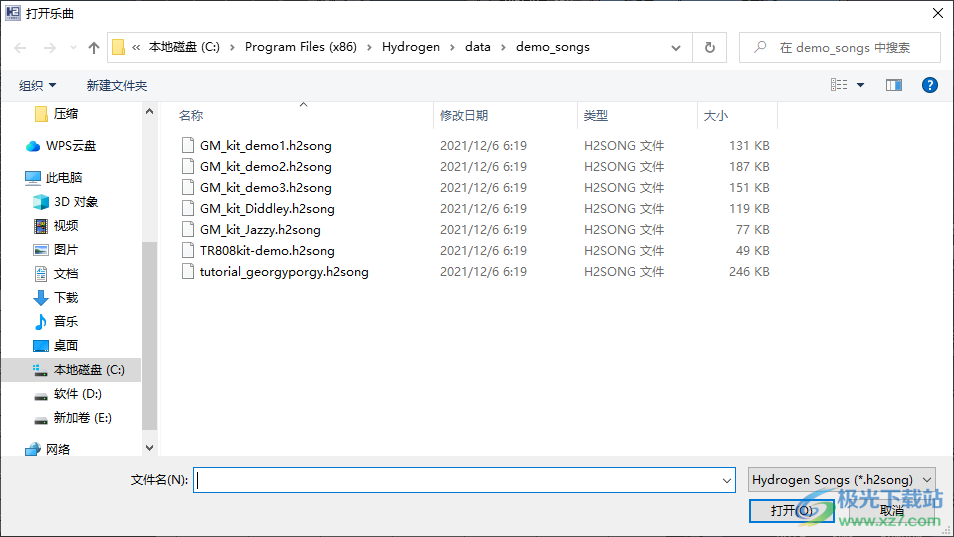Create a new folder with 新建文件夹
Image resolution: width=954 pixels, height=537 pixels.
[x=117, y=85]
